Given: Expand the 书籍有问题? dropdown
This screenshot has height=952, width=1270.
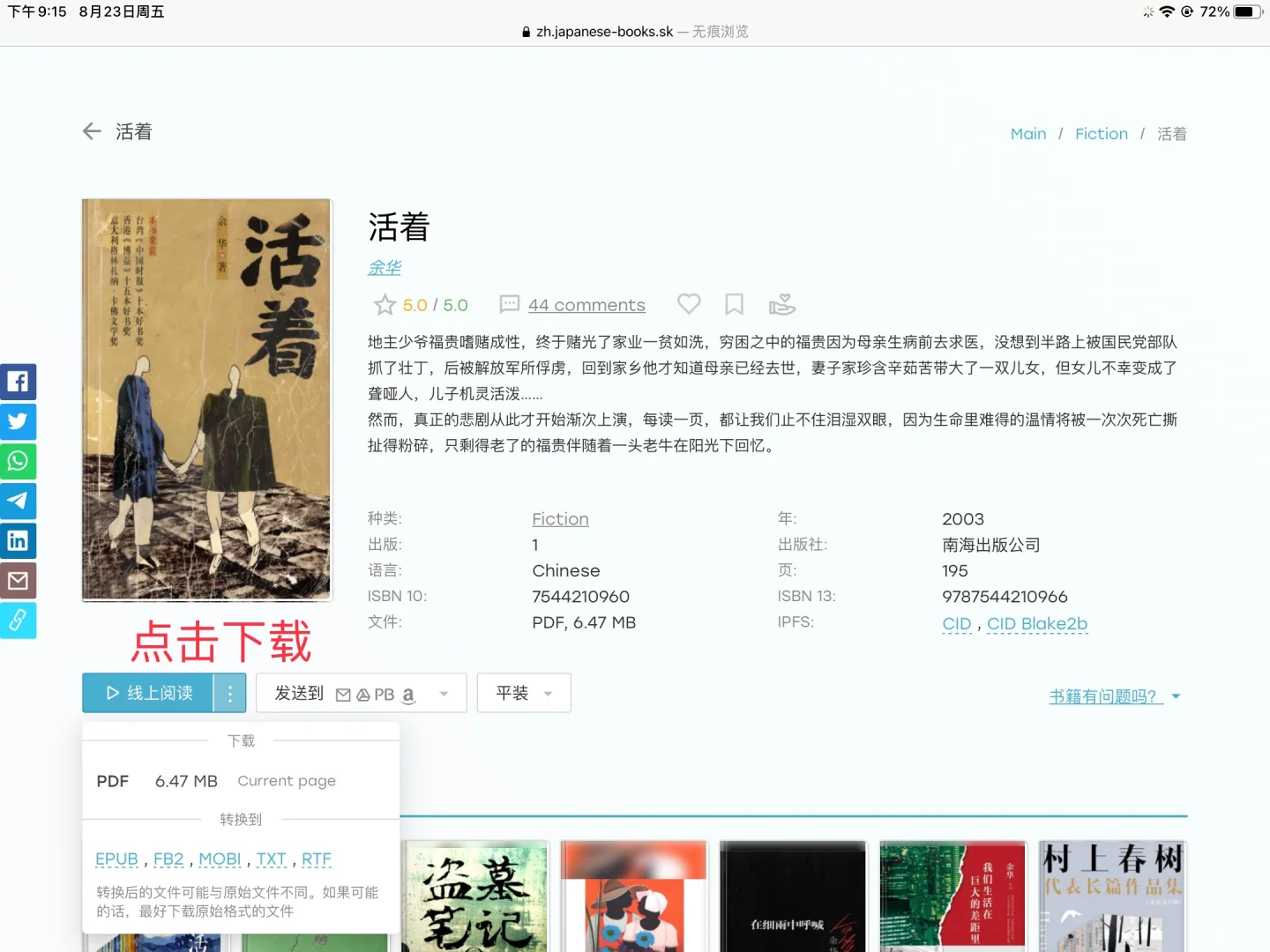Looking at the screenshot, I should click(1115, 696).
